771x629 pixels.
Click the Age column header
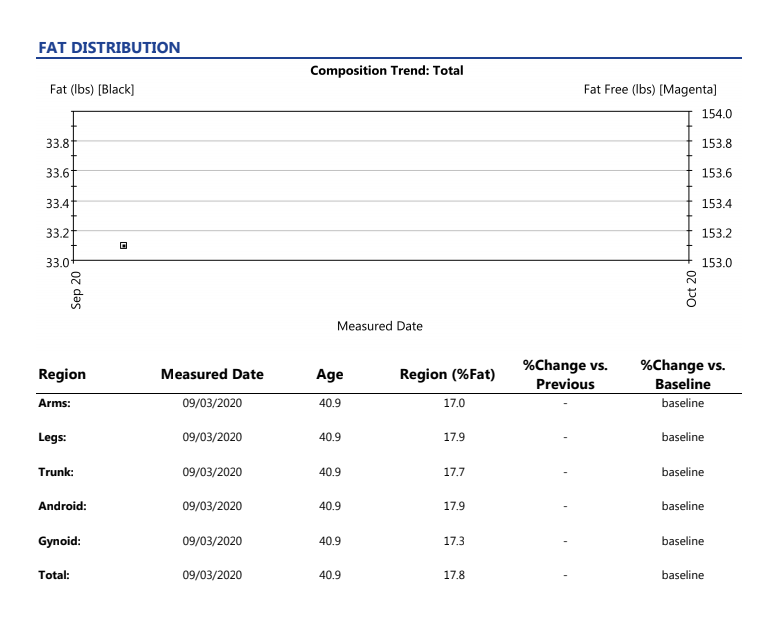tap(329, 374)
